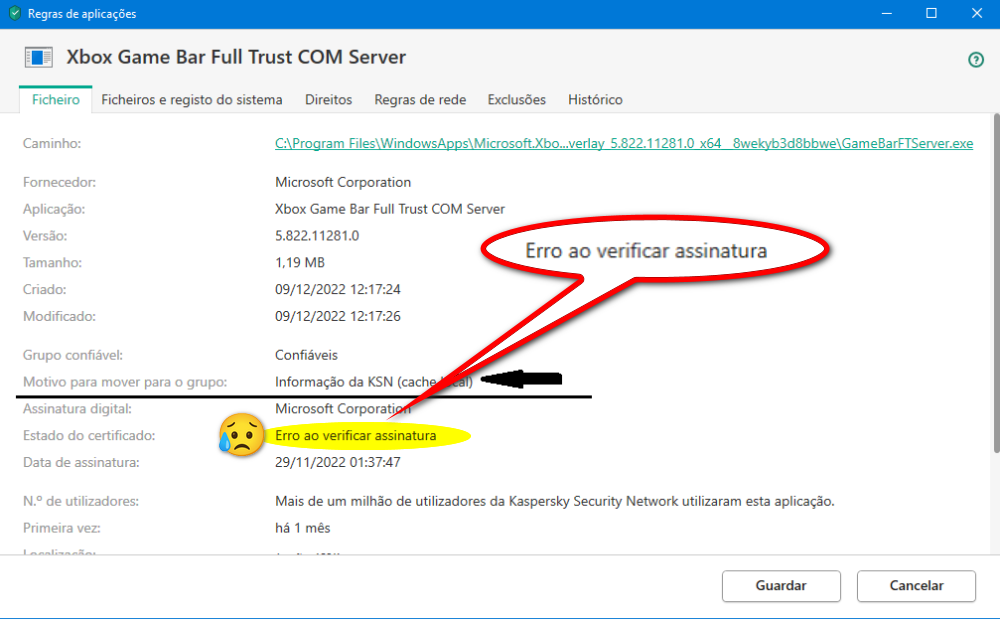
Task: Select the version value 5.822.11281.0
Action: (x=317, y=236)
